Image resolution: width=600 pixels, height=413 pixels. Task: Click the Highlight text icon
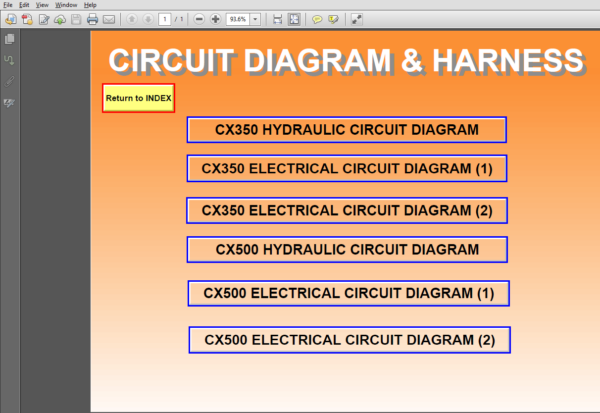(333, 19)
